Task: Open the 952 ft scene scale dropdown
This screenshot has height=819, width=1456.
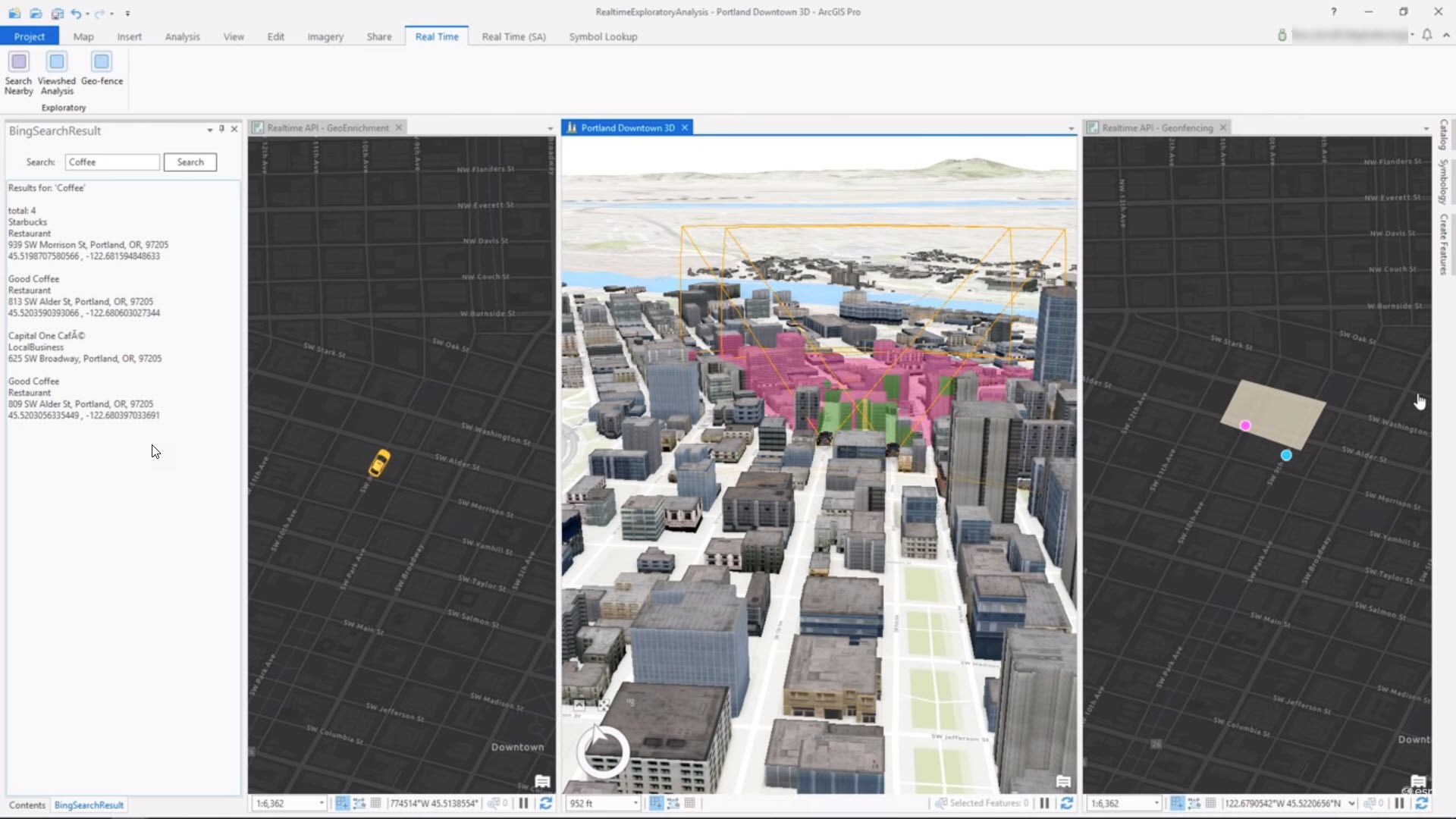Action: (x=635, y=803)
